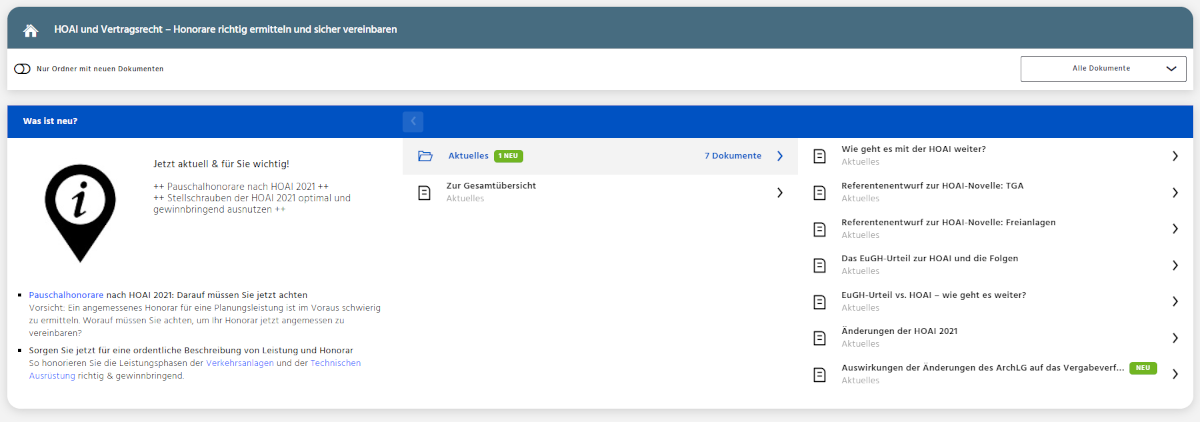The height and width of the screenshot is (422, 1200).
Task: Click document icon for EuGH-Urteil vs. HOAI
Action: (820, 301)
